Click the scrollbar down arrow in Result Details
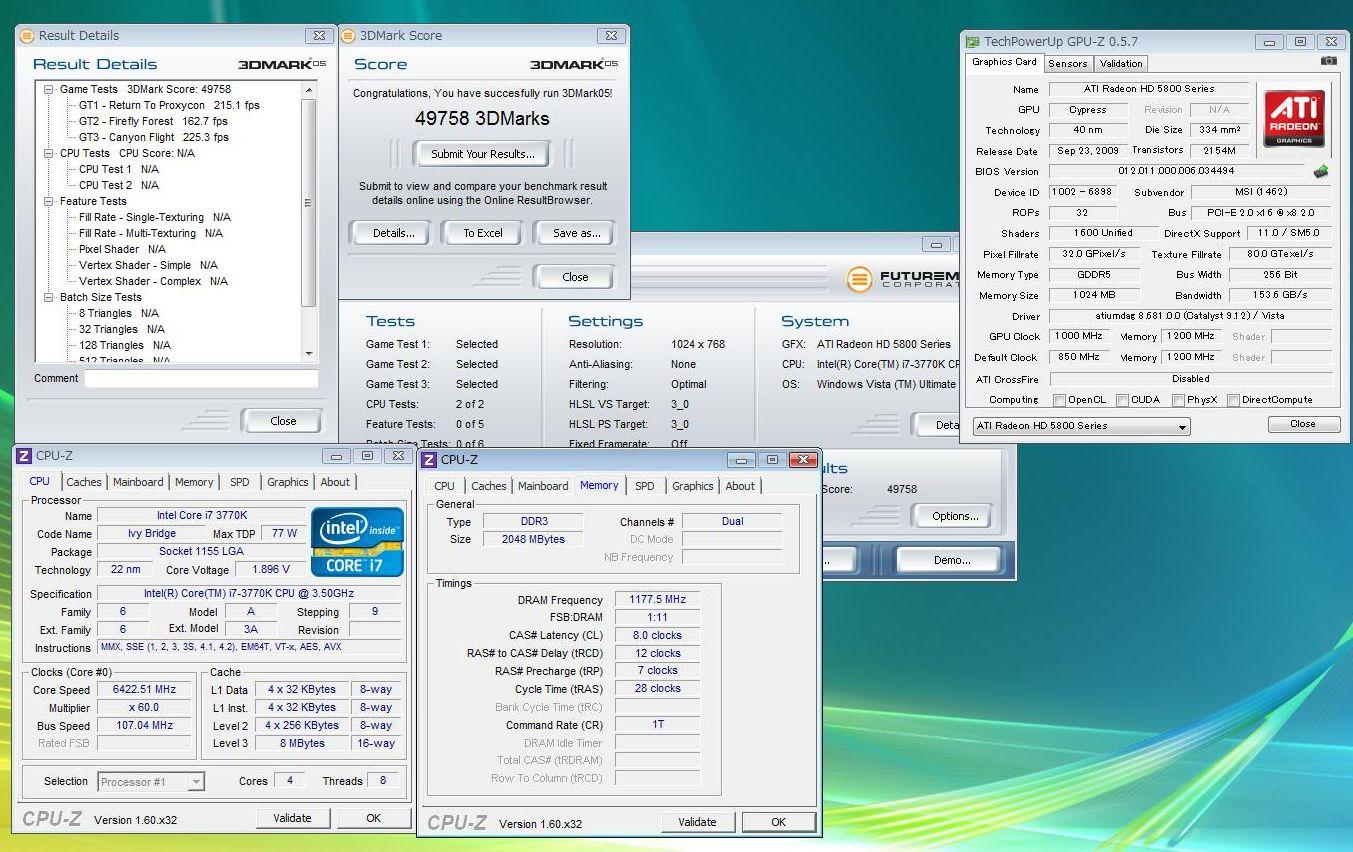1353x852 pixels. (x=309, y=353)
